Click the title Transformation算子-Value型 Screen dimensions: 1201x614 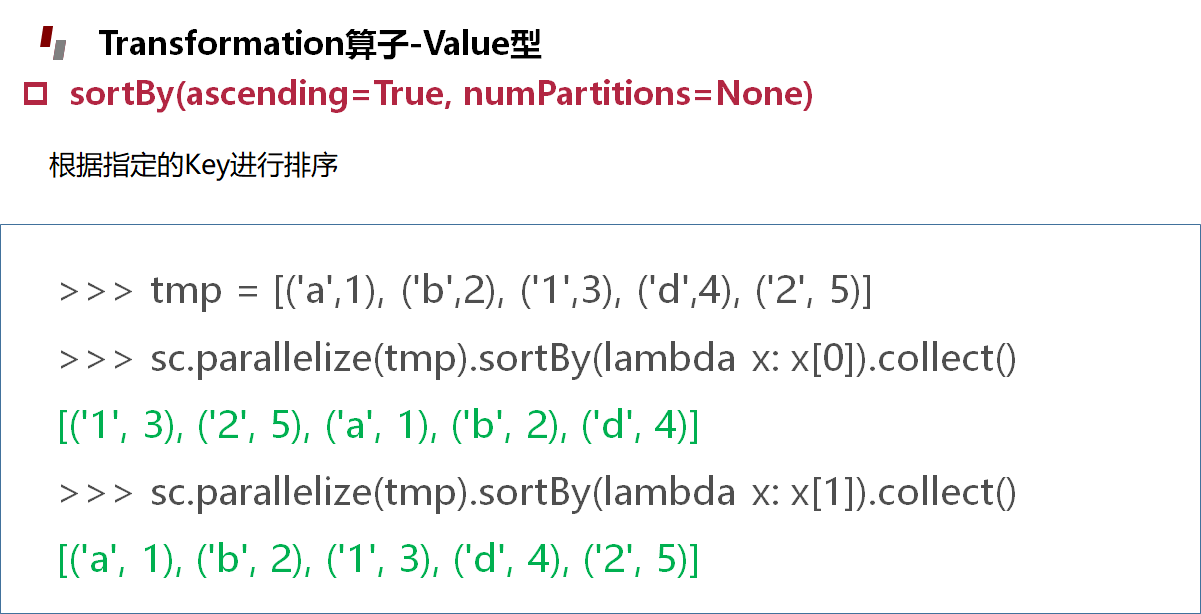(x=320, y=44)
